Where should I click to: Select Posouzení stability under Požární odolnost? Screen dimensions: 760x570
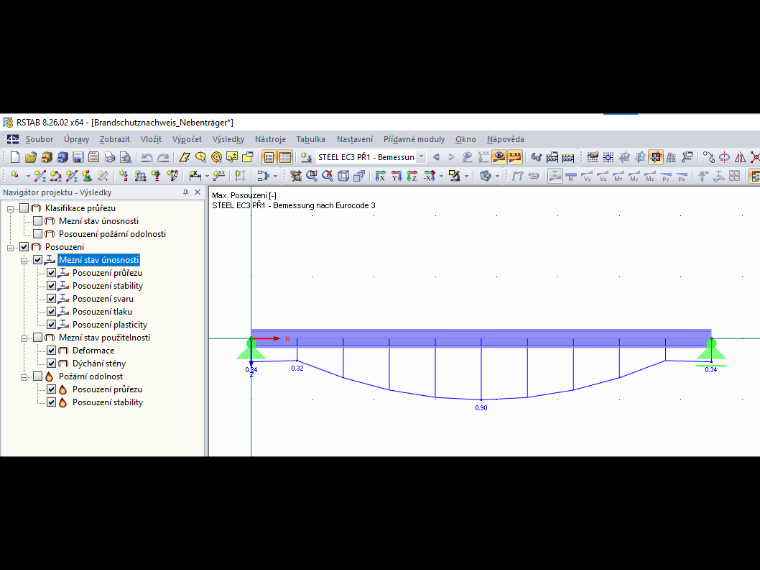[108, 402]
